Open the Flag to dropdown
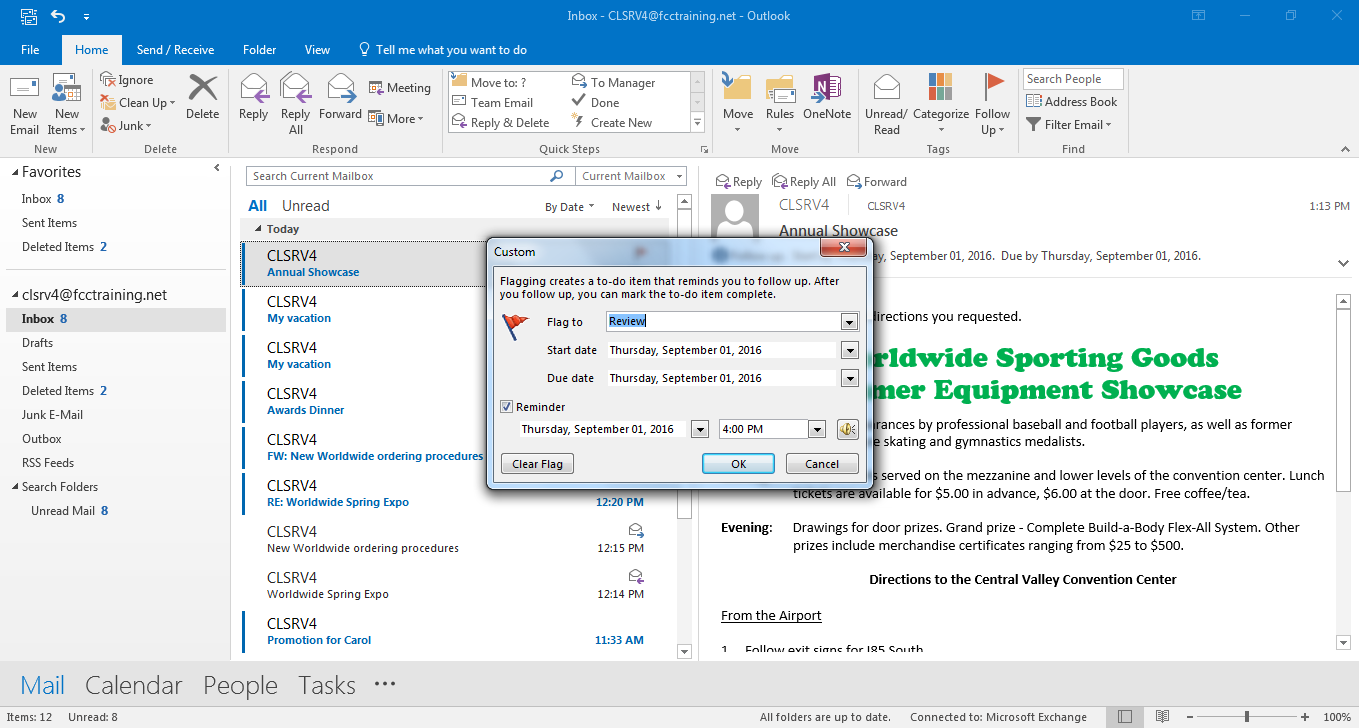The height and width of the screenshot is (728, 1359). click(850, 322)
